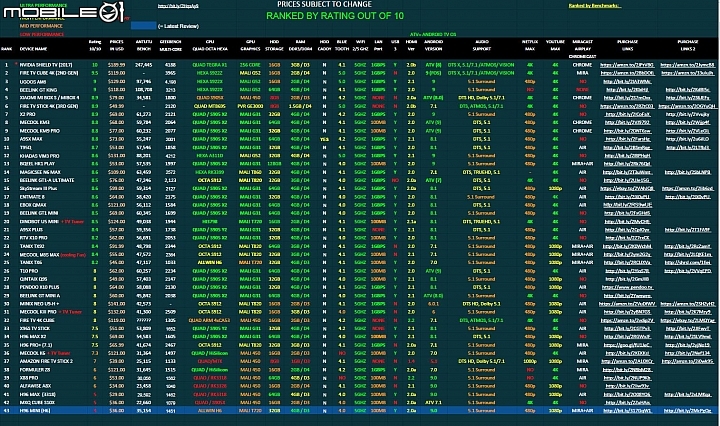Click the 'YOUTUBE MAX' column header
720x426 pixels.
pyautogui.click(x=555, y=45)
